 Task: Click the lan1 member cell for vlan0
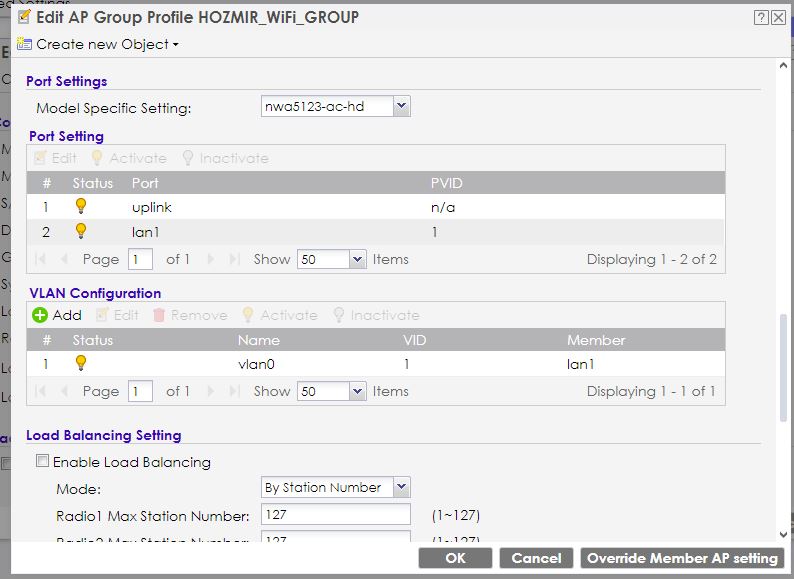[580, 364]
